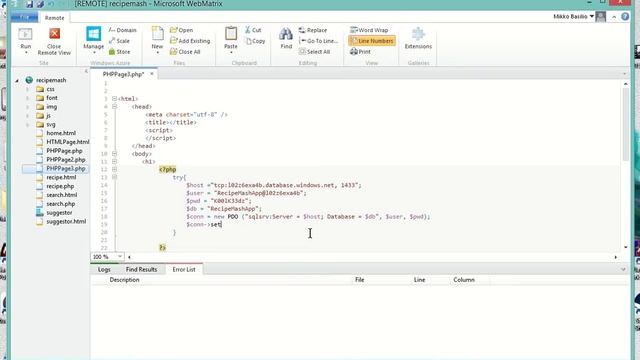Open the Help question mark icon
The width and height of the screenshot is (640, 360).
(625, 17)
